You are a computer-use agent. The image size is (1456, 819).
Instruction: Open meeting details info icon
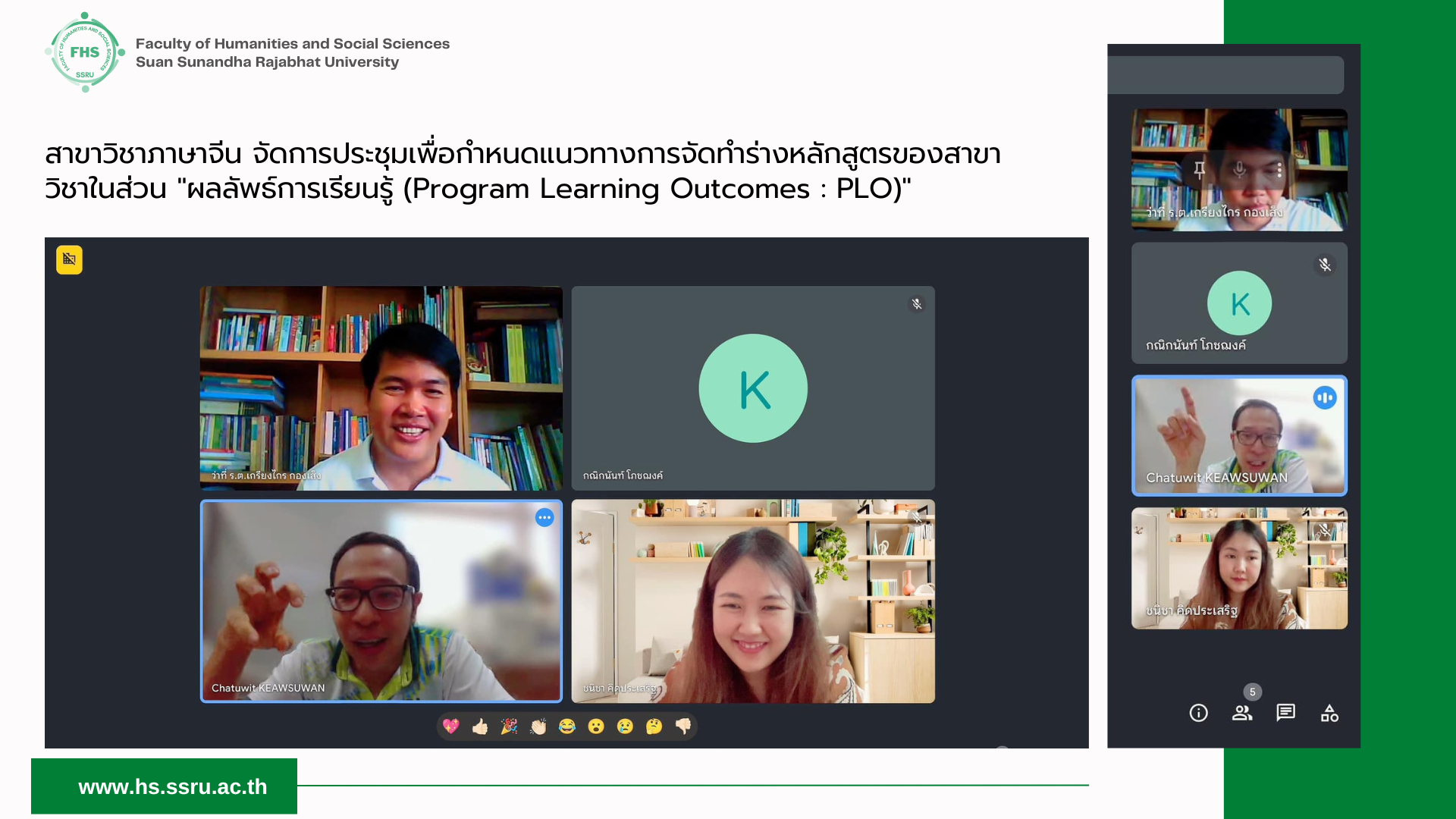coord(1198,713)
